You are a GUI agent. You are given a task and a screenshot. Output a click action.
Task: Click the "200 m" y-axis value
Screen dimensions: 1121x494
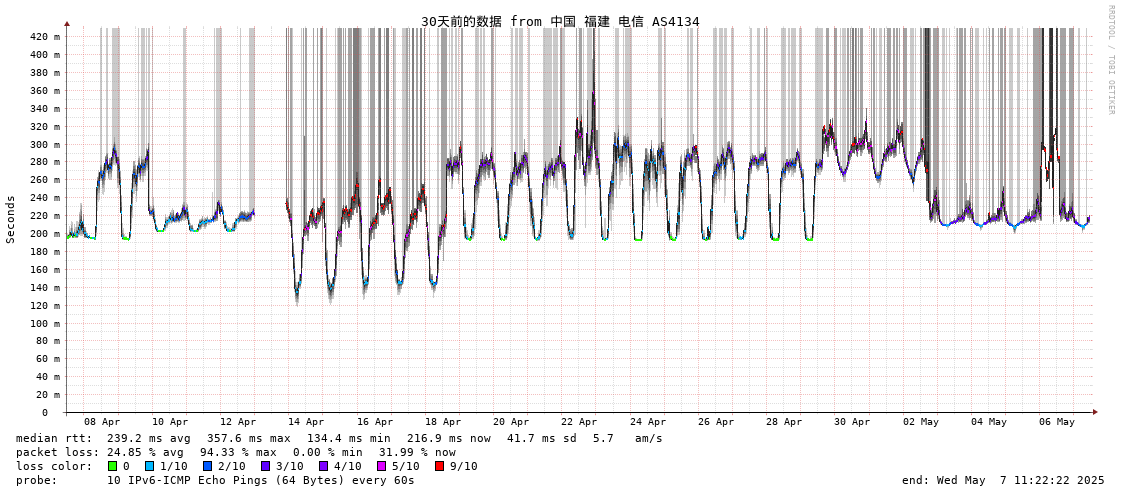pyautogui.click(x=46, y=234)
